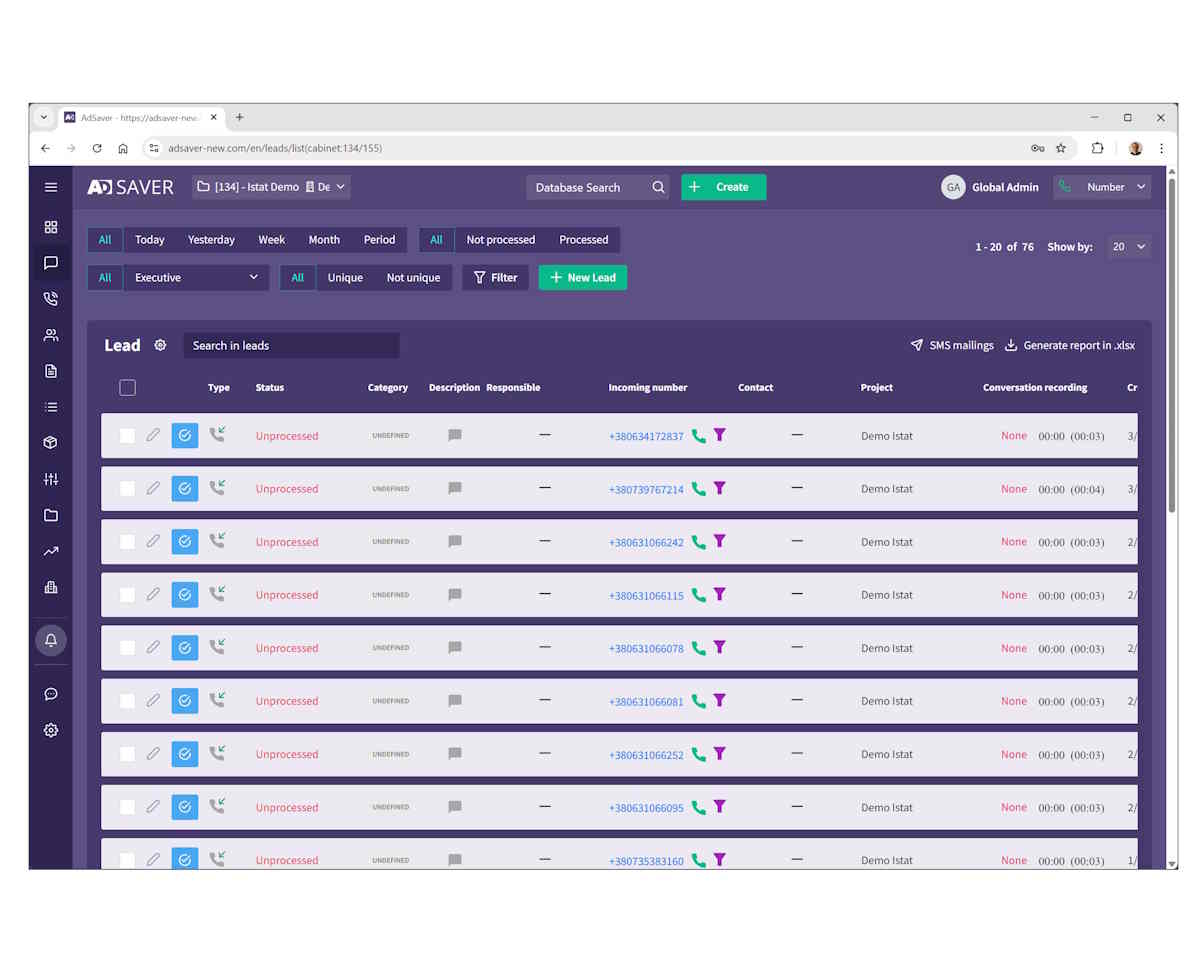Open the Filter button
Screen dimensions: 1200x963
coord(495,277)
